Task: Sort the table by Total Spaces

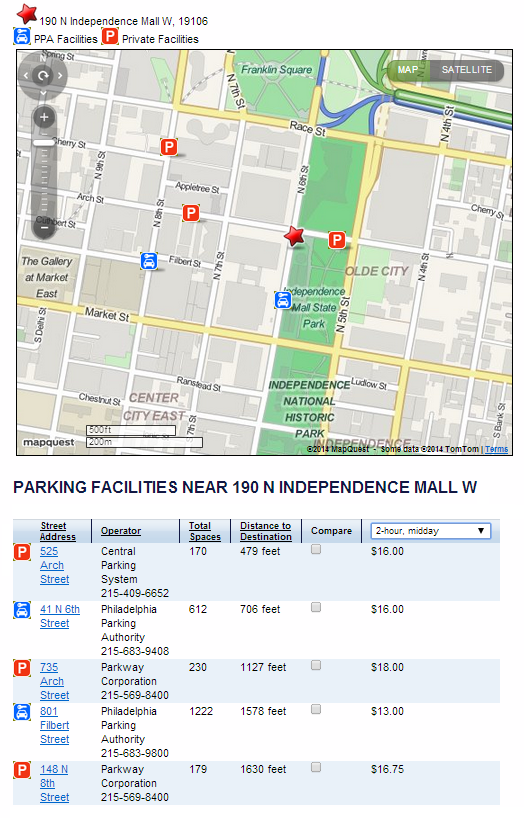Action: click(205, 531)
